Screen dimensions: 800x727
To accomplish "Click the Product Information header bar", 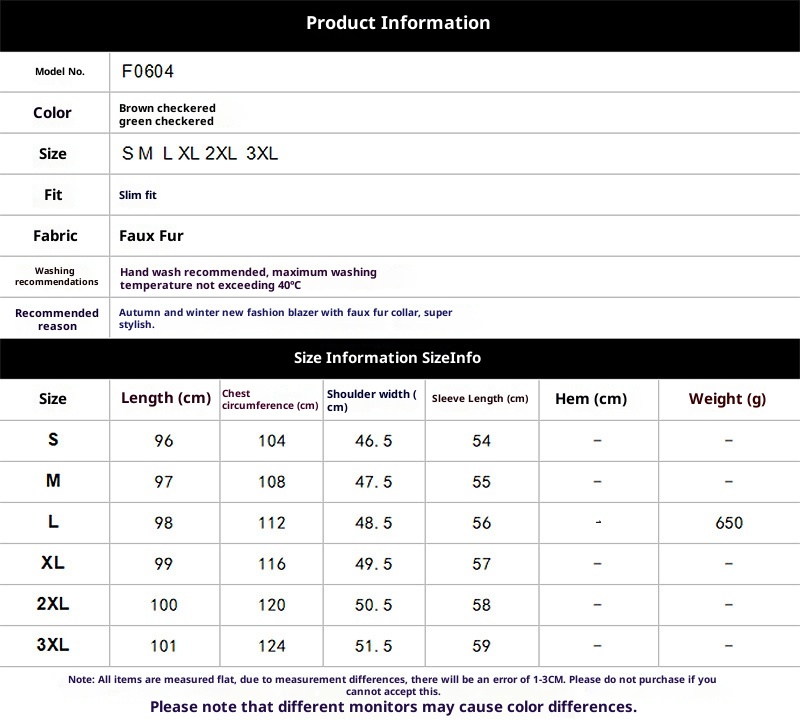I will (x=398, y=23).
